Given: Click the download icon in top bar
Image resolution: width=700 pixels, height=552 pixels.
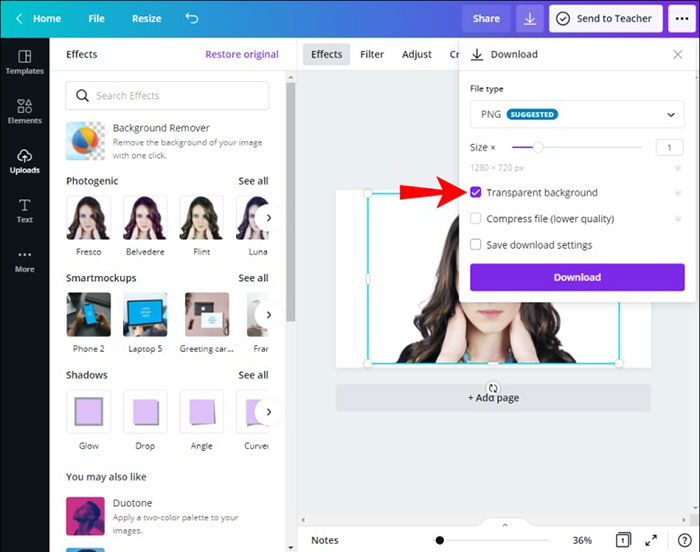Looking at the screenshot, I should pos(529,18).
